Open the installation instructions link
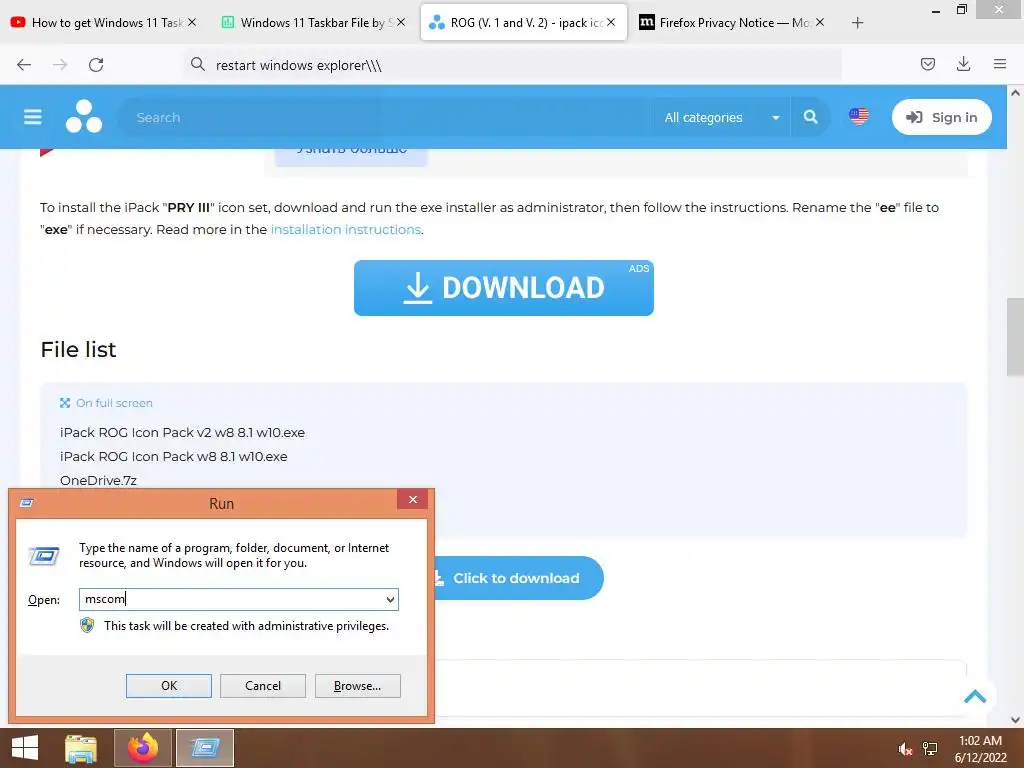 coord(345,229)
